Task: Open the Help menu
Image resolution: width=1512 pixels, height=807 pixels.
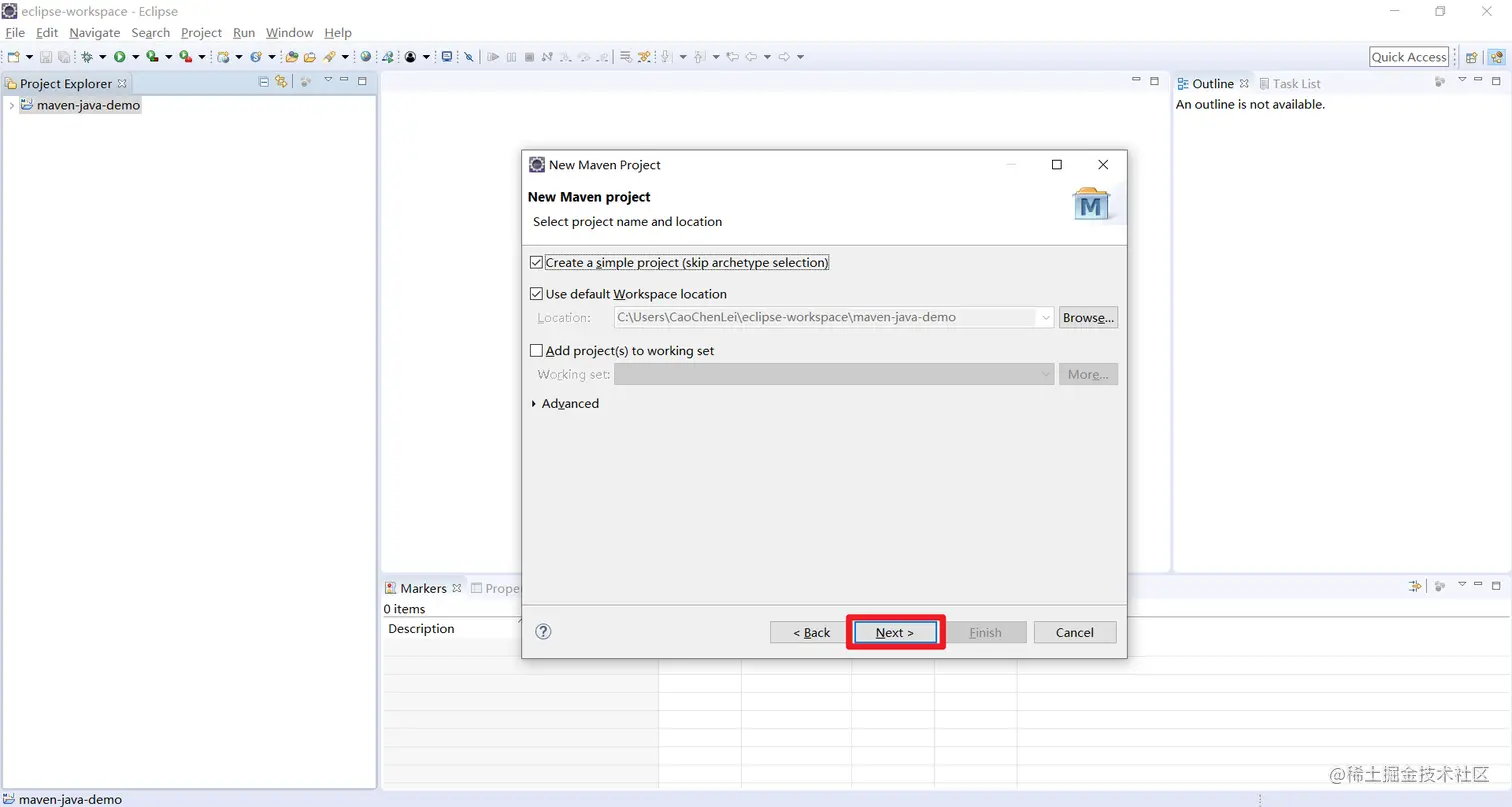Action: coord(338,33)
